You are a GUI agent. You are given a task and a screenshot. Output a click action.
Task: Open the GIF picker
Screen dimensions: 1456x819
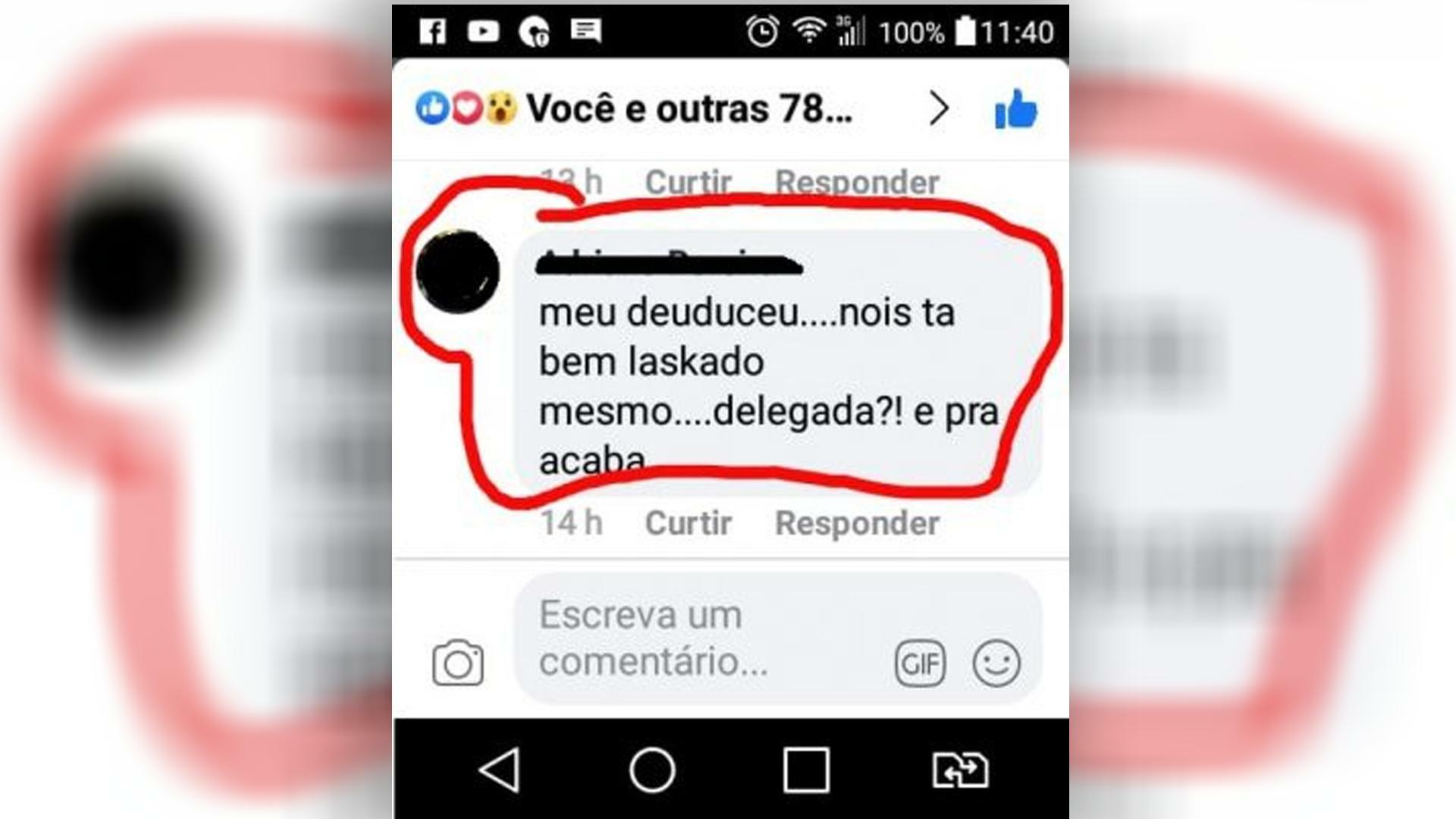click(920, 664)
